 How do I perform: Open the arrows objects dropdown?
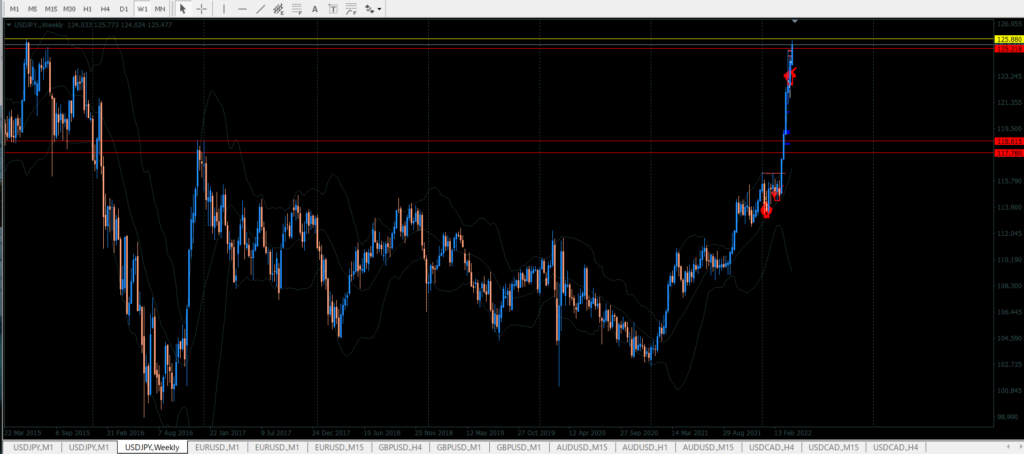(370, 8)
